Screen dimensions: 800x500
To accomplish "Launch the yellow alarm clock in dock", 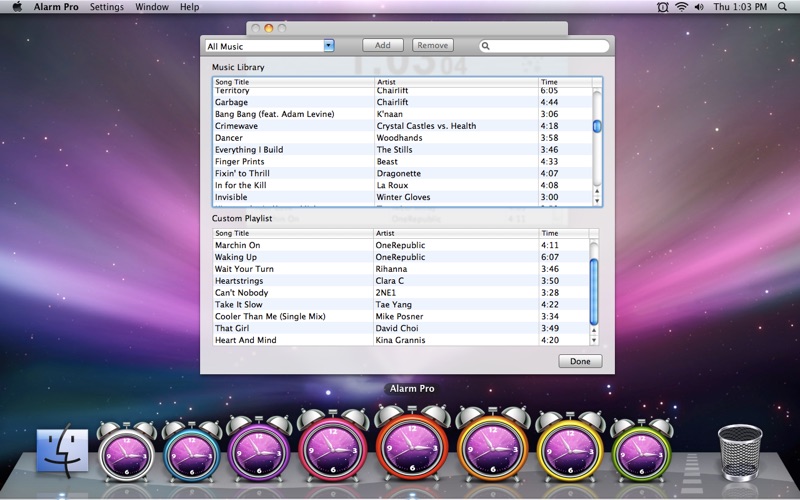I will tap(570, 447).
